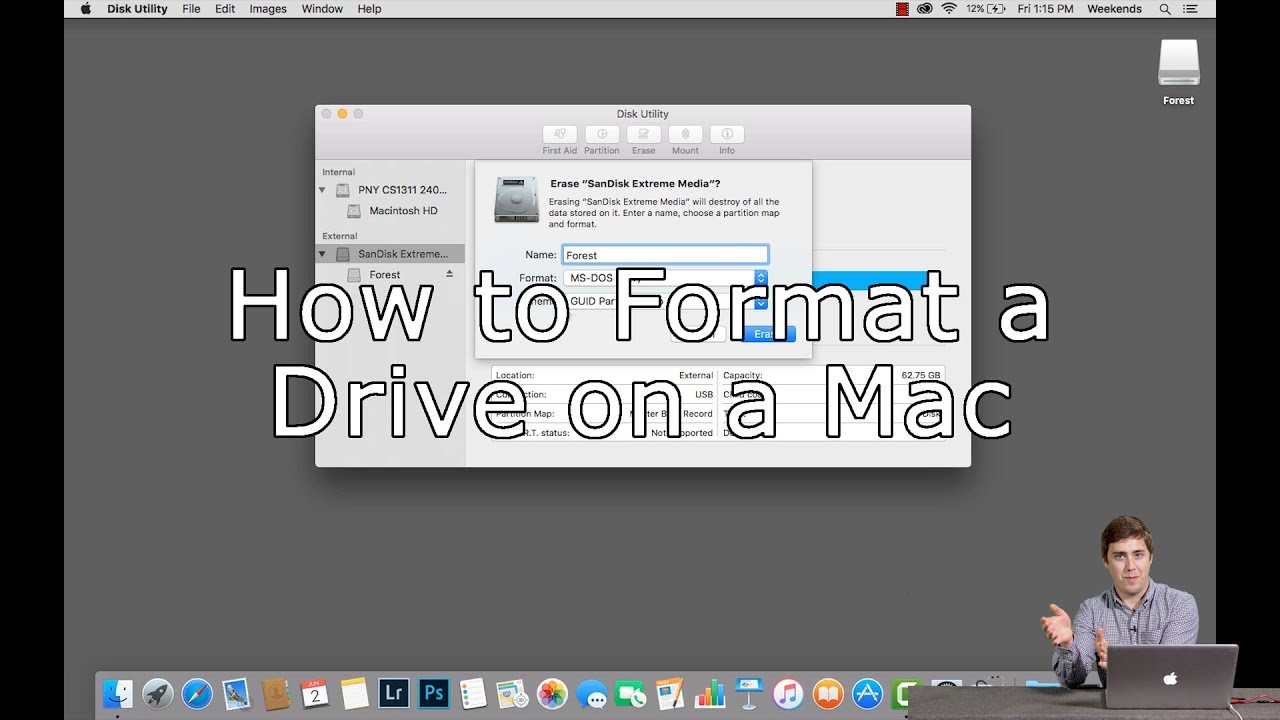Open Keynote from the Dock
Image resolution: width=1280 pixels, height=720 pixels.
[x=749, y=694]
